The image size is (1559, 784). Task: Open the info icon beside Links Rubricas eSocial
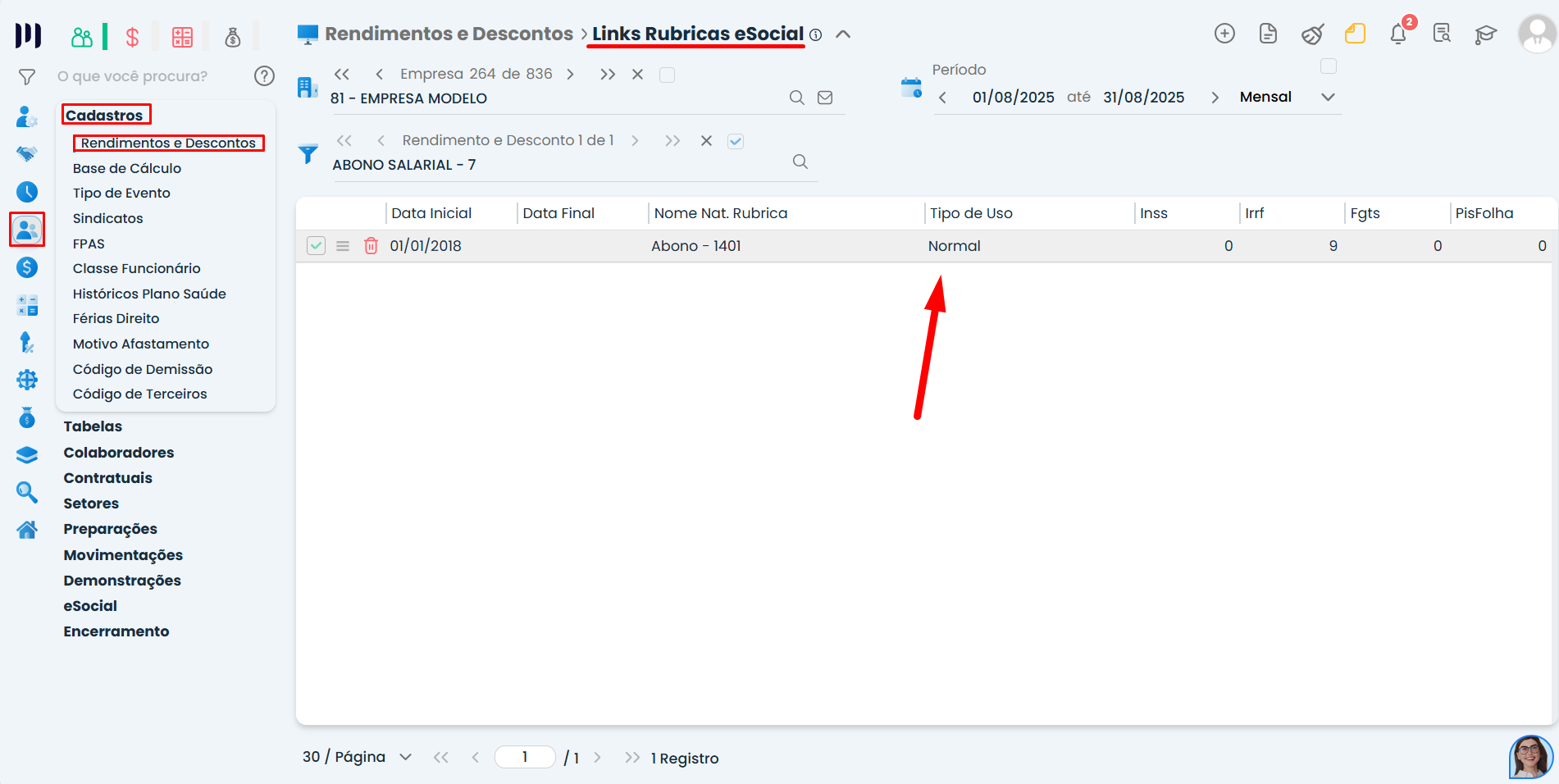pos(815,35)
